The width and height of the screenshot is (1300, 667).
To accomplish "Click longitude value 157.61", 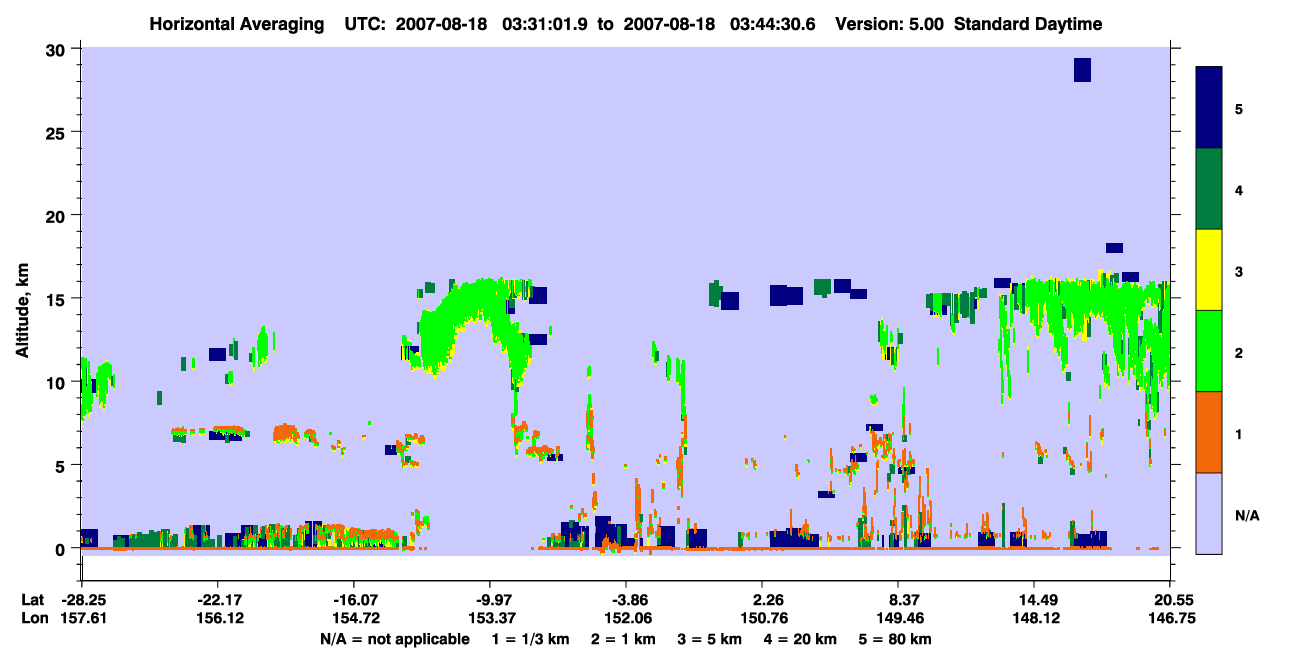I will tap(82, 619).
